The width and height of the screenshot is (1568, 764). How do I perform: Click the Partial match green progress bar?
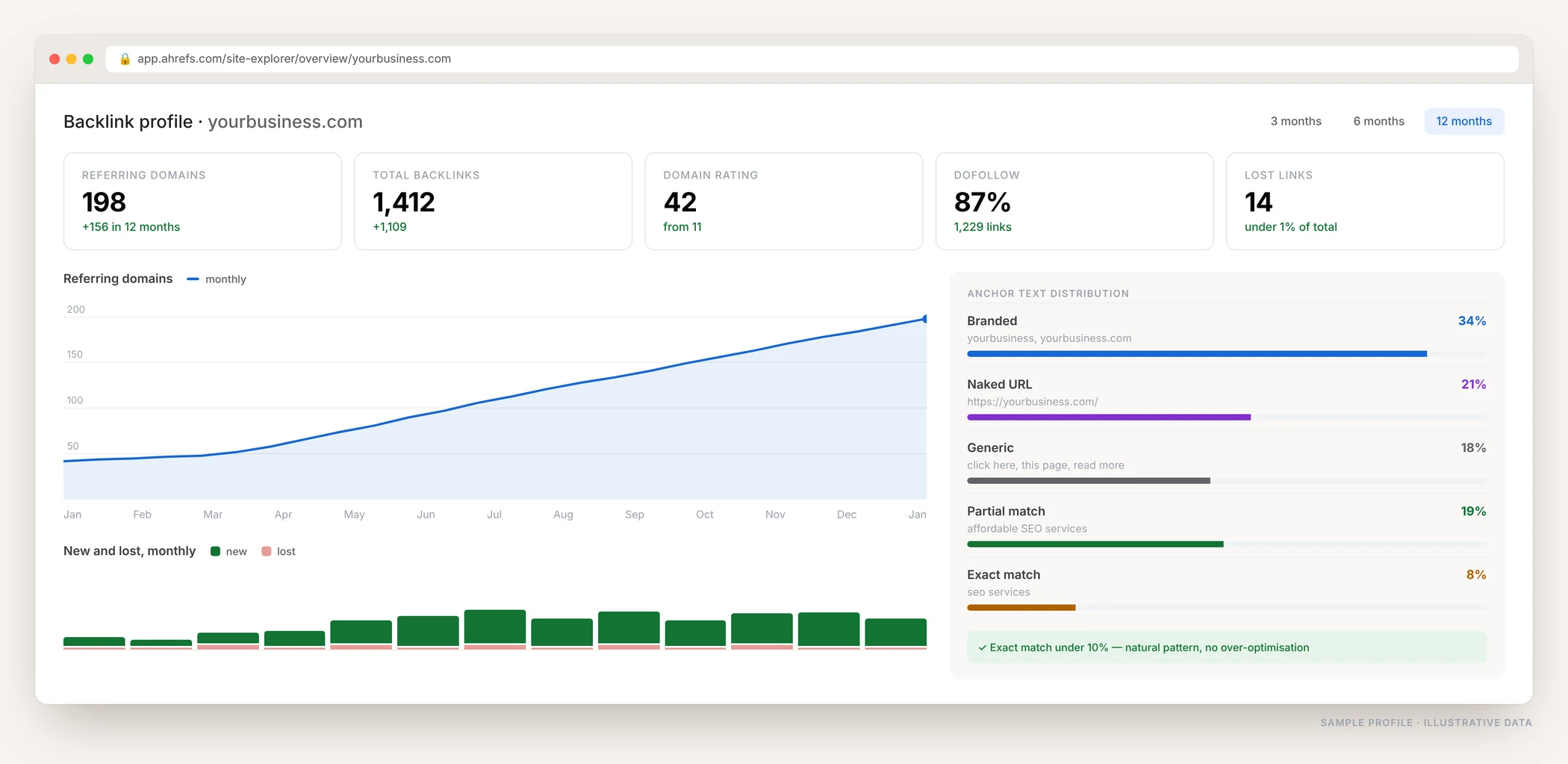coord(1226,544)
